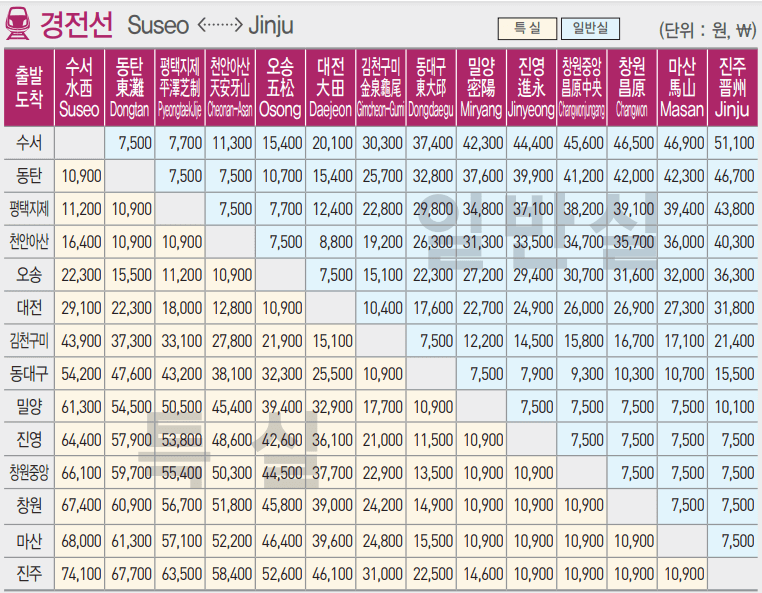Click the 경전선 title text

click(76, 24)
